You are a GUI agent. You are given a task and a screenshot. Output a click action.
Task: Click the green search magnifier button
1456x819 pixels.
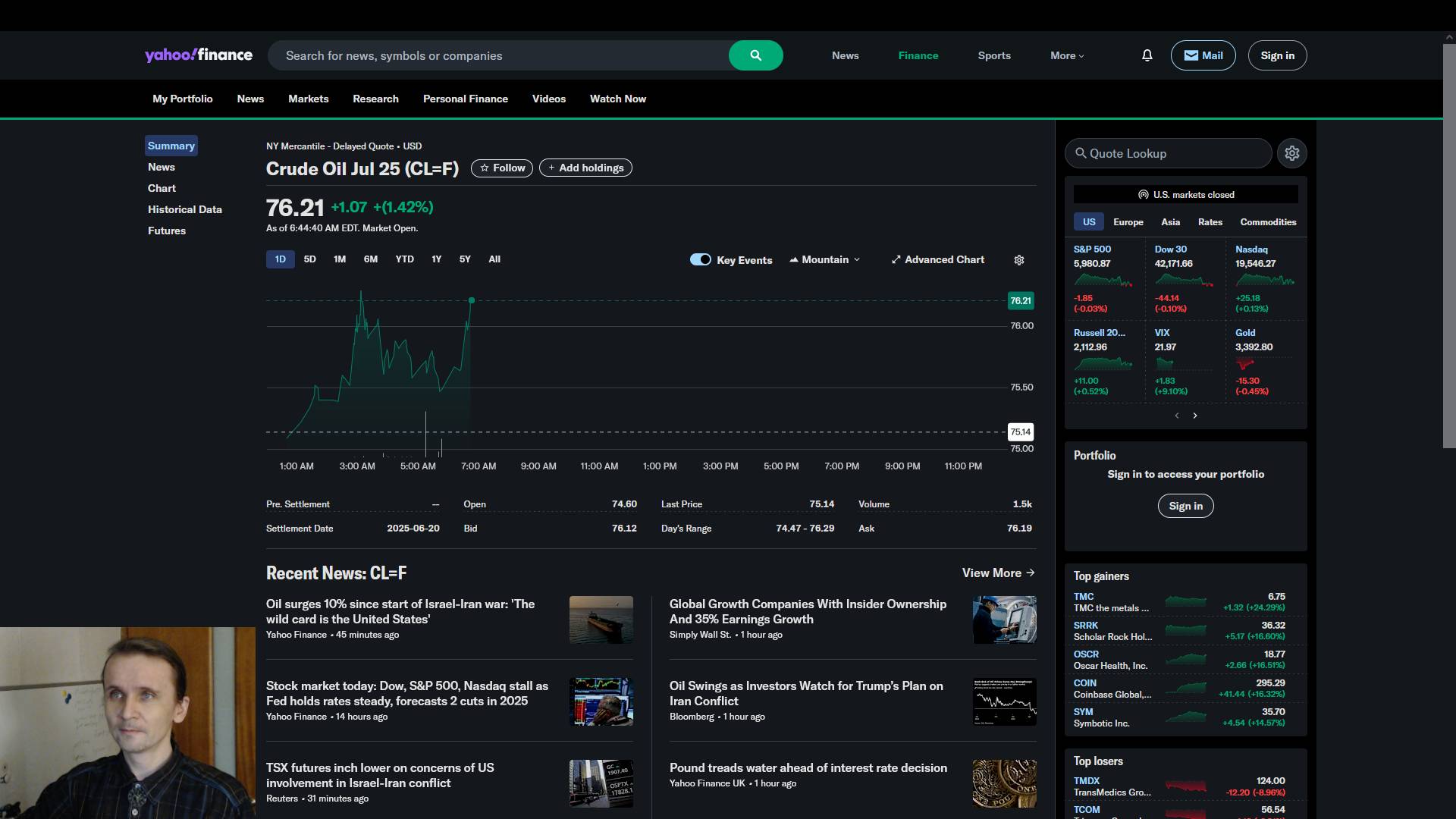(755, 55)
